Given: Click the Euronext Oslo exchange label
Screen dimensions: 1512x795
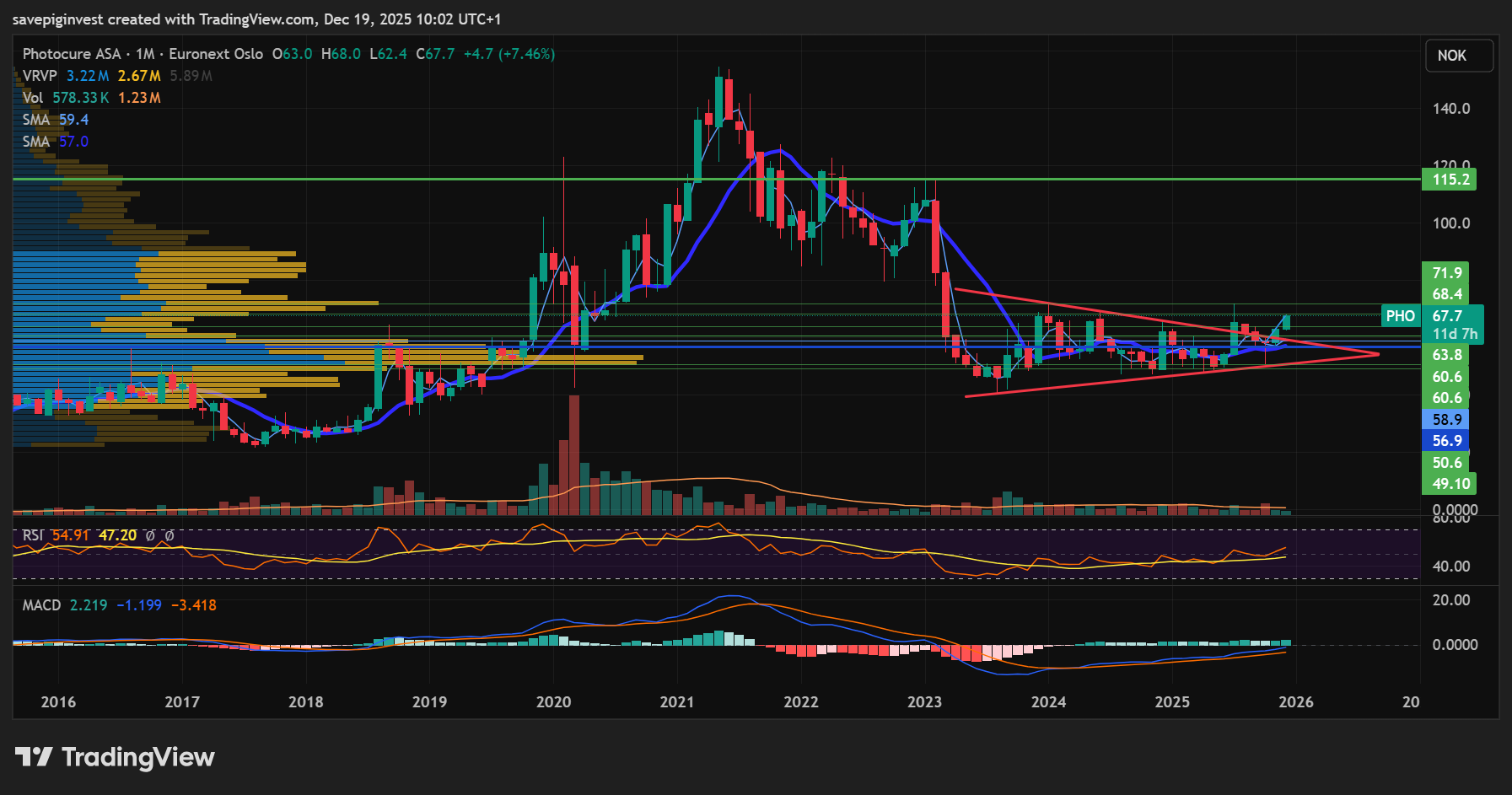Looking at the screenshot, I should click(x=216, y=54).
